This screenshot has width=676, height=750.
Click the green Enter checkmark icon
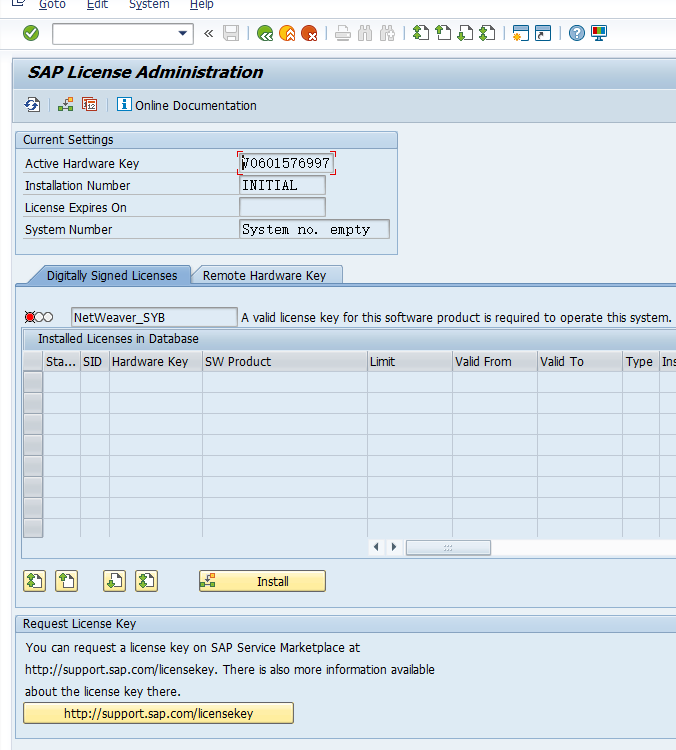[x=31, y=33]
